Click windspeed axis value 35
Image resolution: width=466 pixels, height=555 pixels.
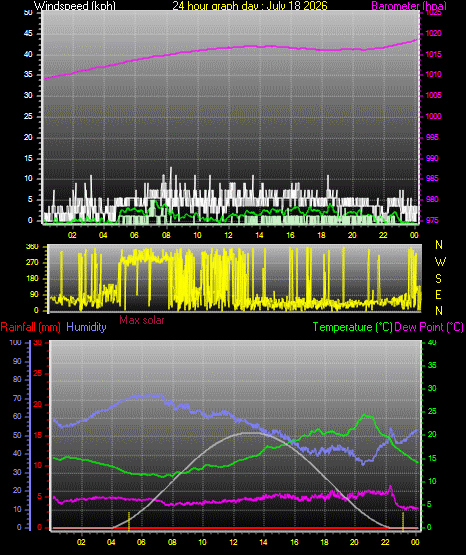pyautogui.click(x=28, y=74)
